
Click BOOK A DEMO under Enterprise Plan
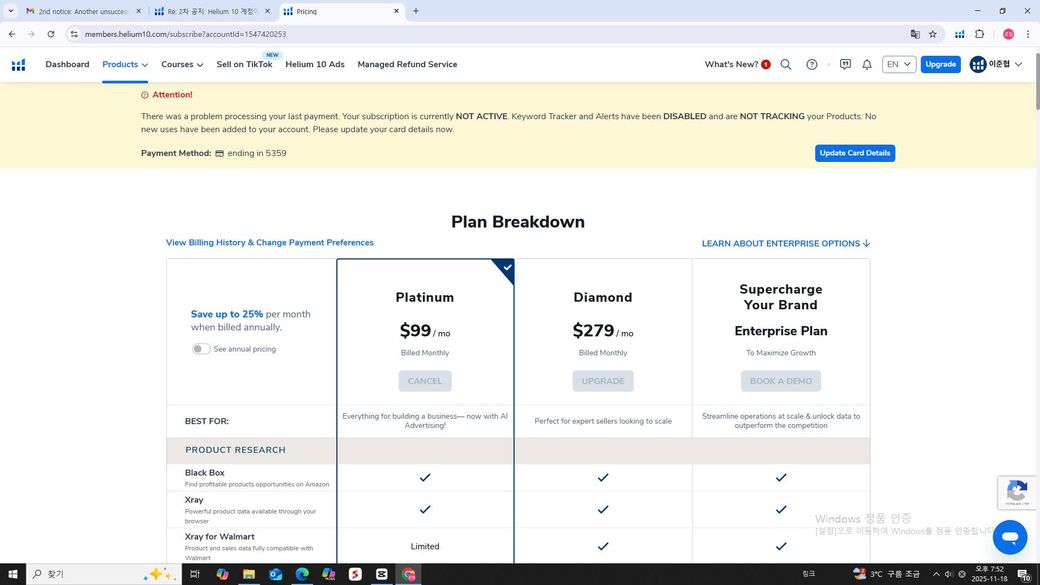click(x=781, y=381)
